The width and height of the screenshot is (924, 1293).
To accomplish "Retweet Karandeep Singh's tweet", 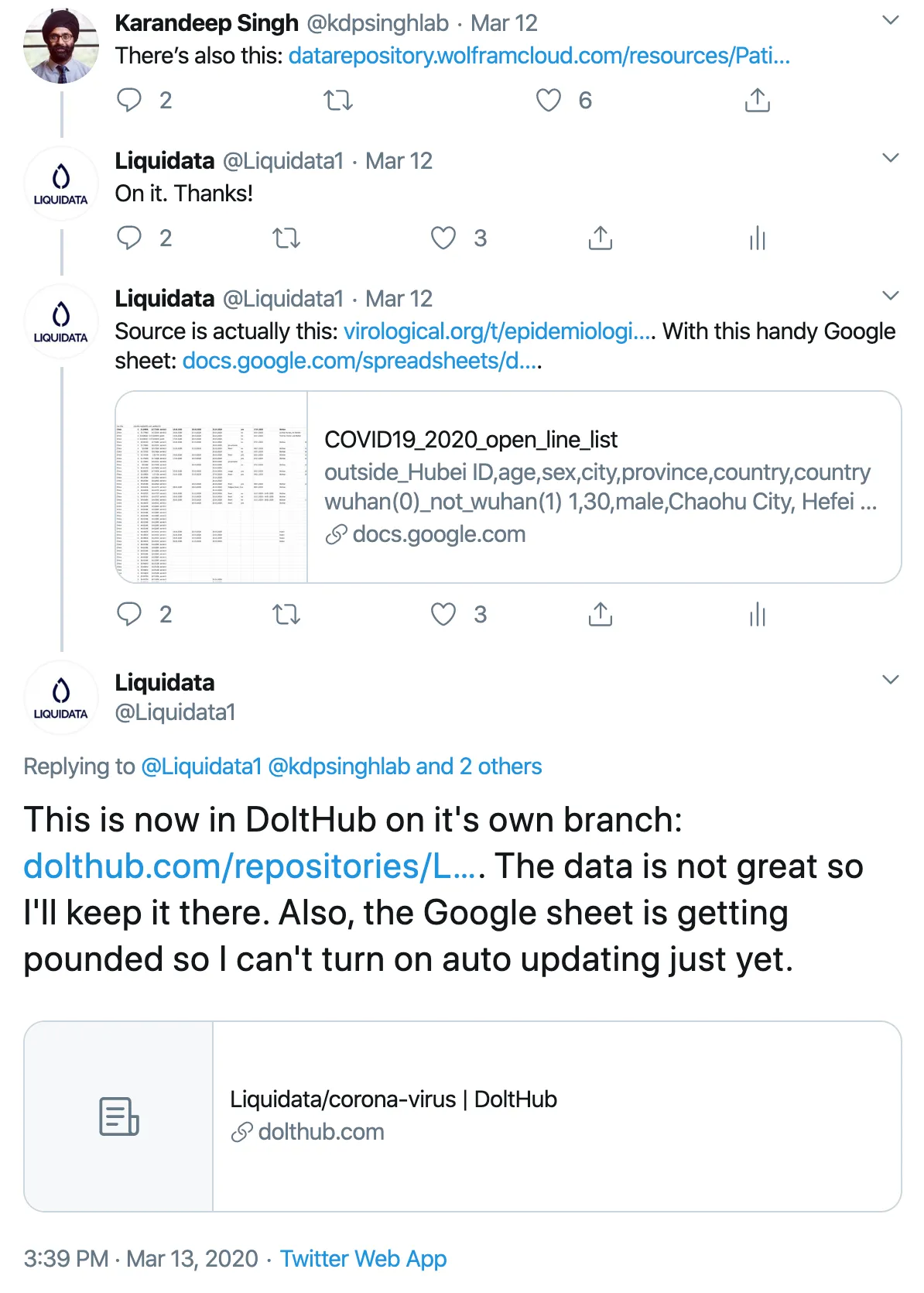I will coord(337,101).
